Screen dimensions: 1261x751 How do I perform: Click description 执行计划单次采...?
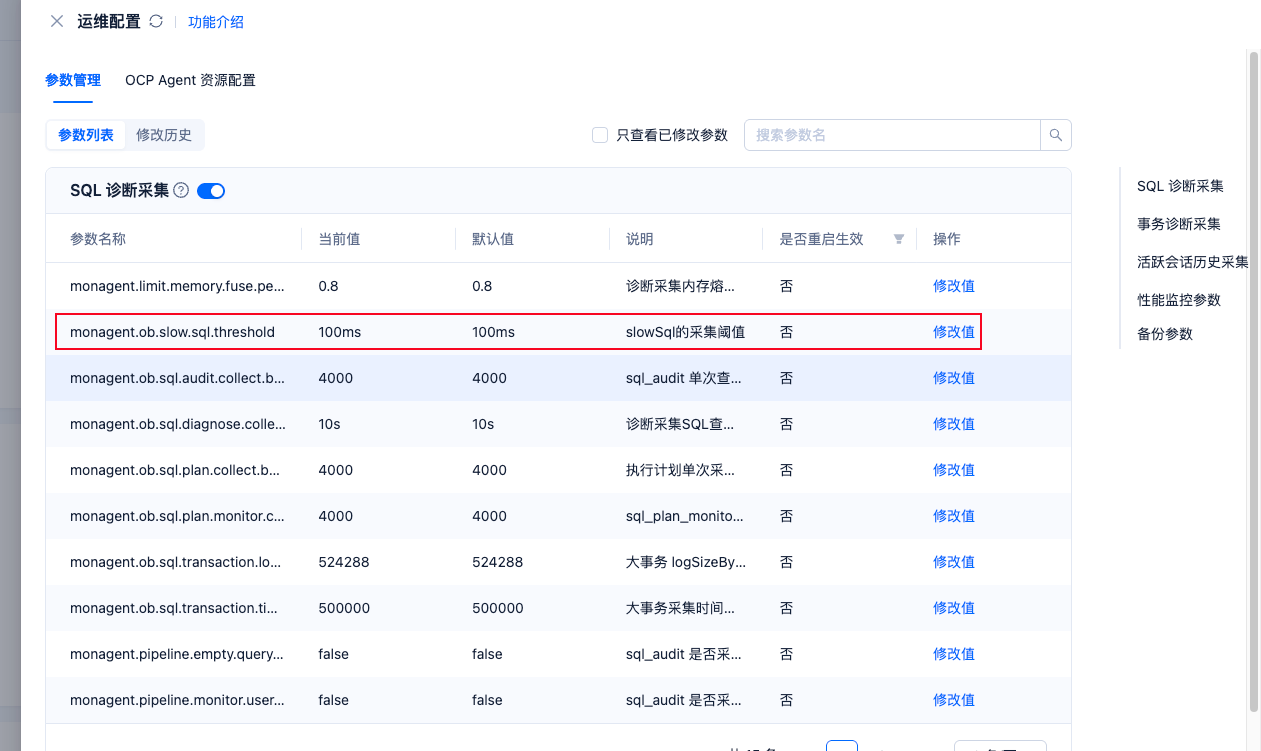tap(681, 470)
